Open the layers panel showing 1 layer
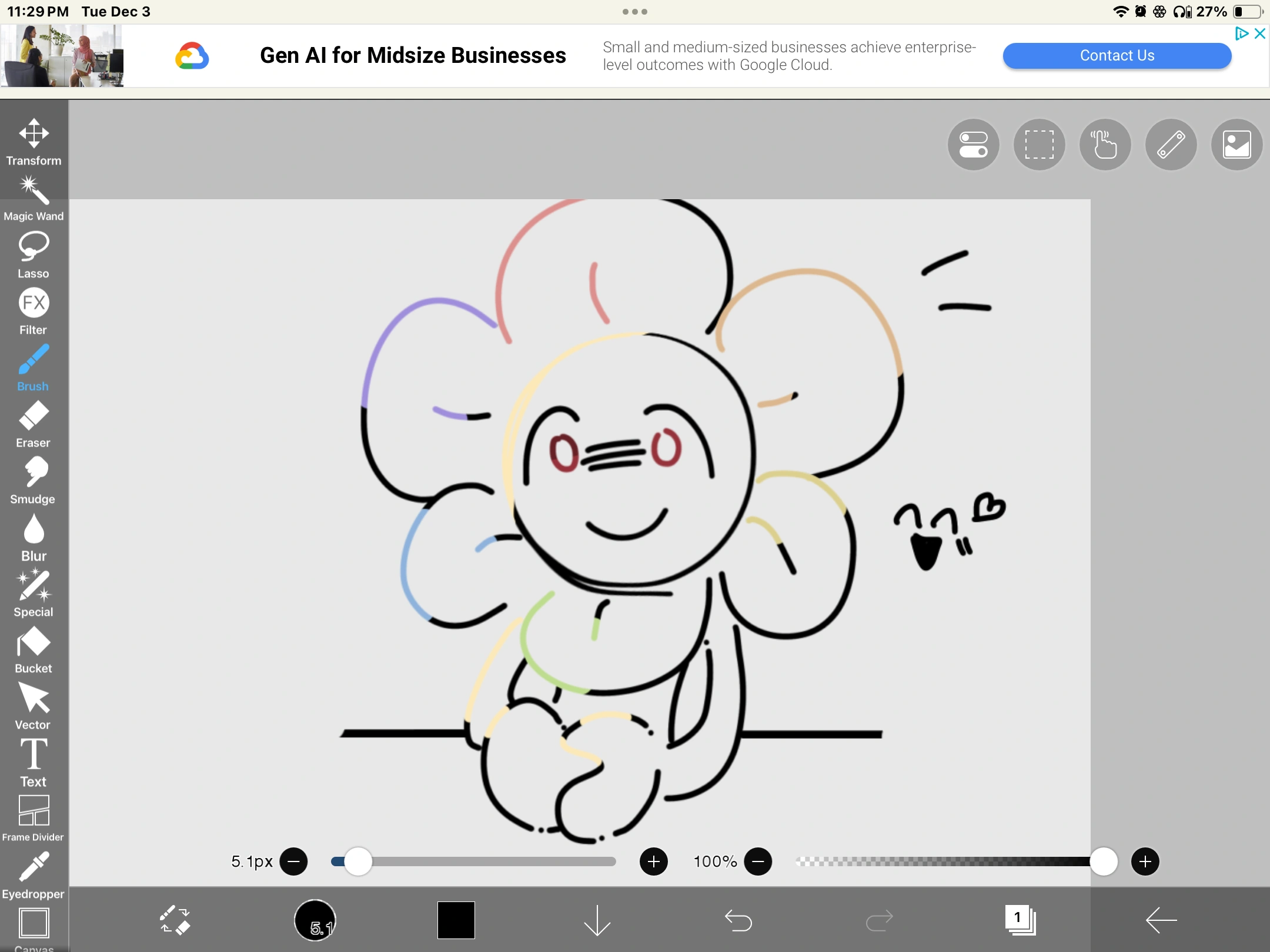 tap(1020, 920)
